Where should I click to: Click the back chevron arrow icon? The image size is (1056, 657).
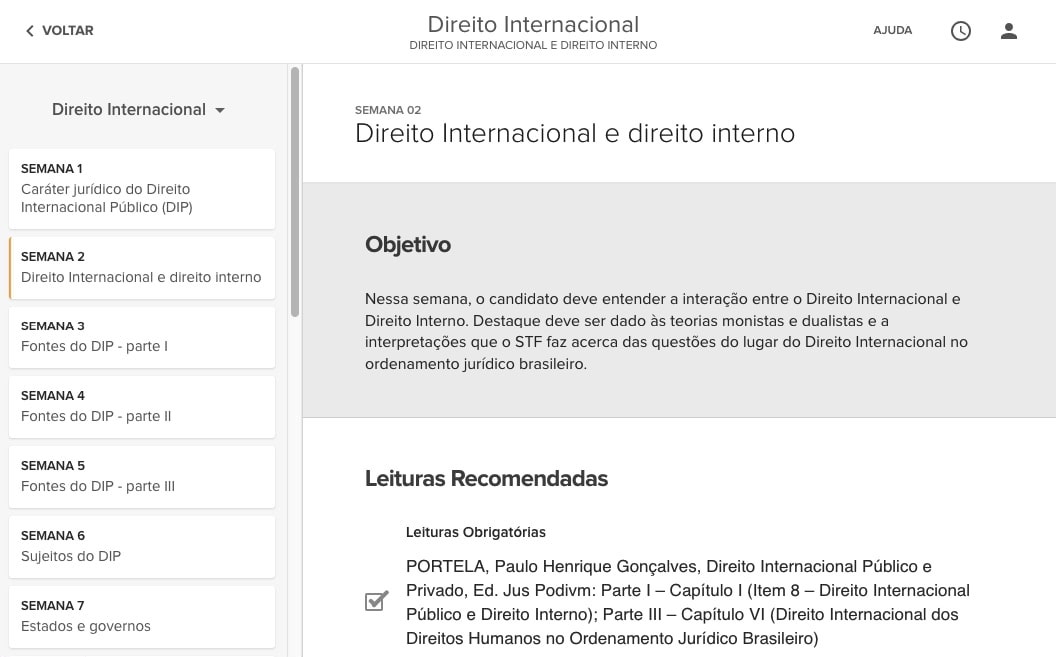[x=30, y=31]
